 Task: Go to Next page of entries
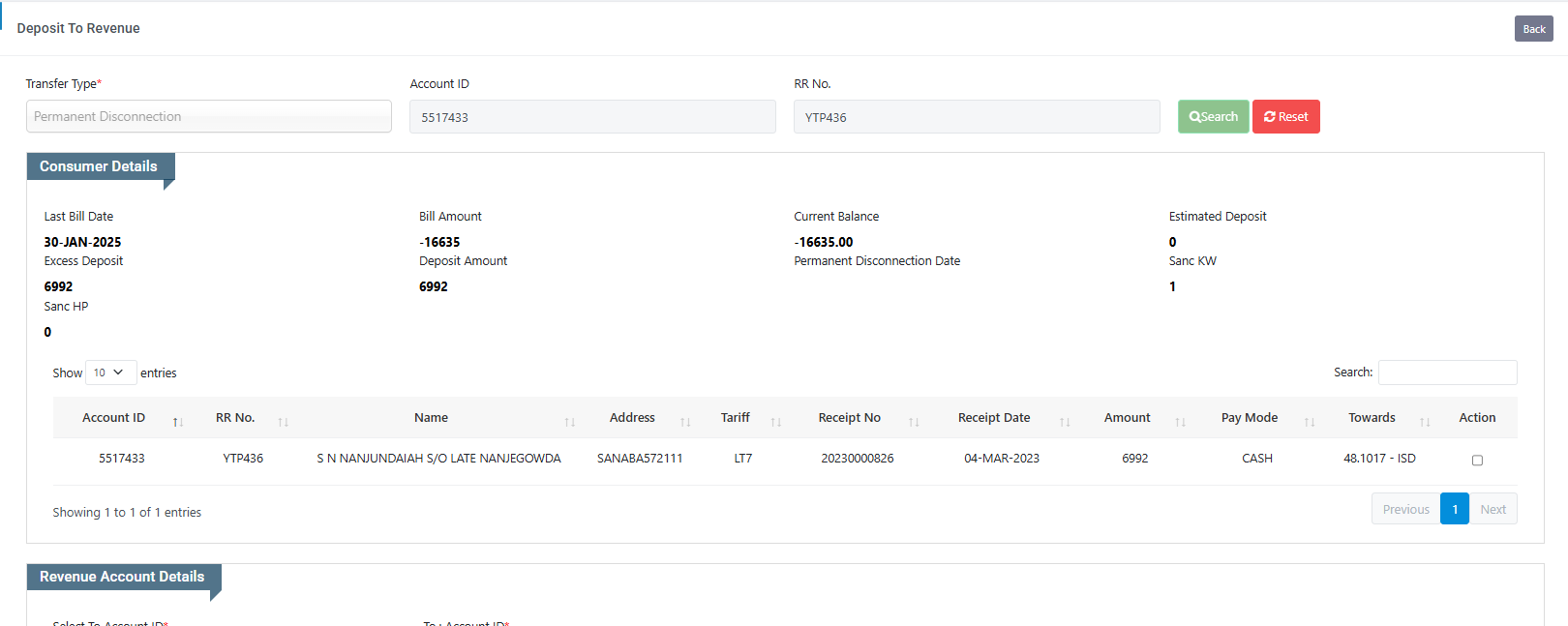(1493, 509)
